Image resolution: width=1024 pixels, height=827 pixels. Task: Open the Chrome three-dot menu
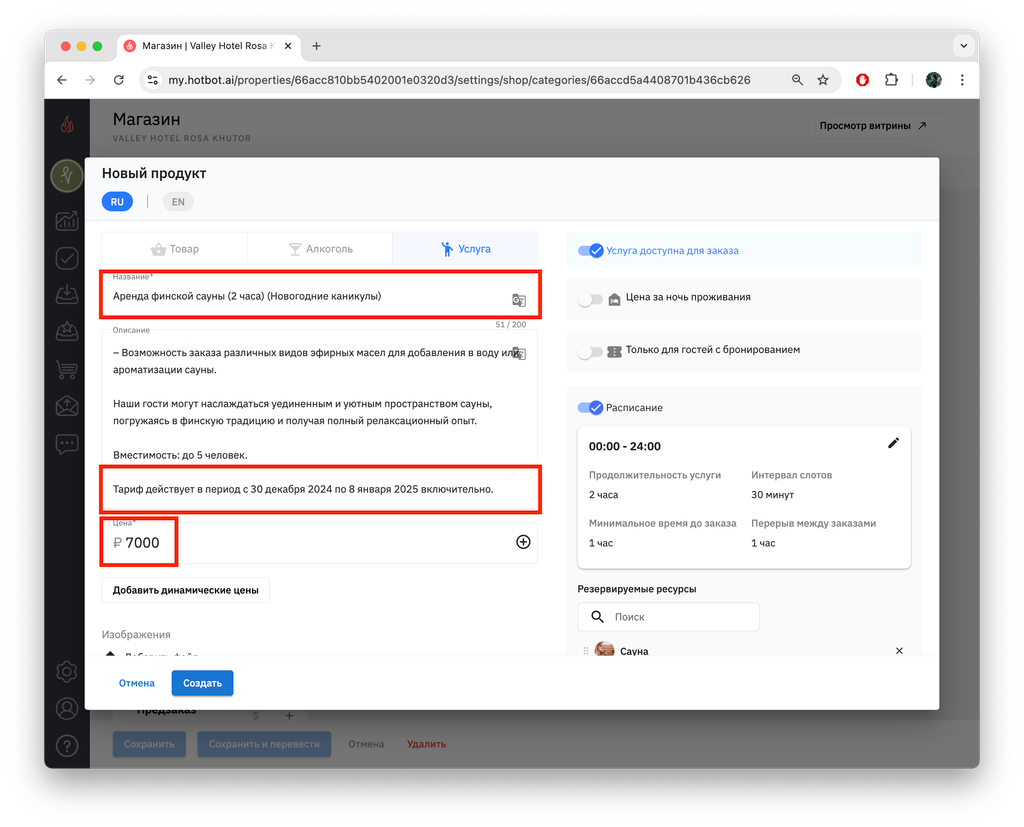pos(962,80)
